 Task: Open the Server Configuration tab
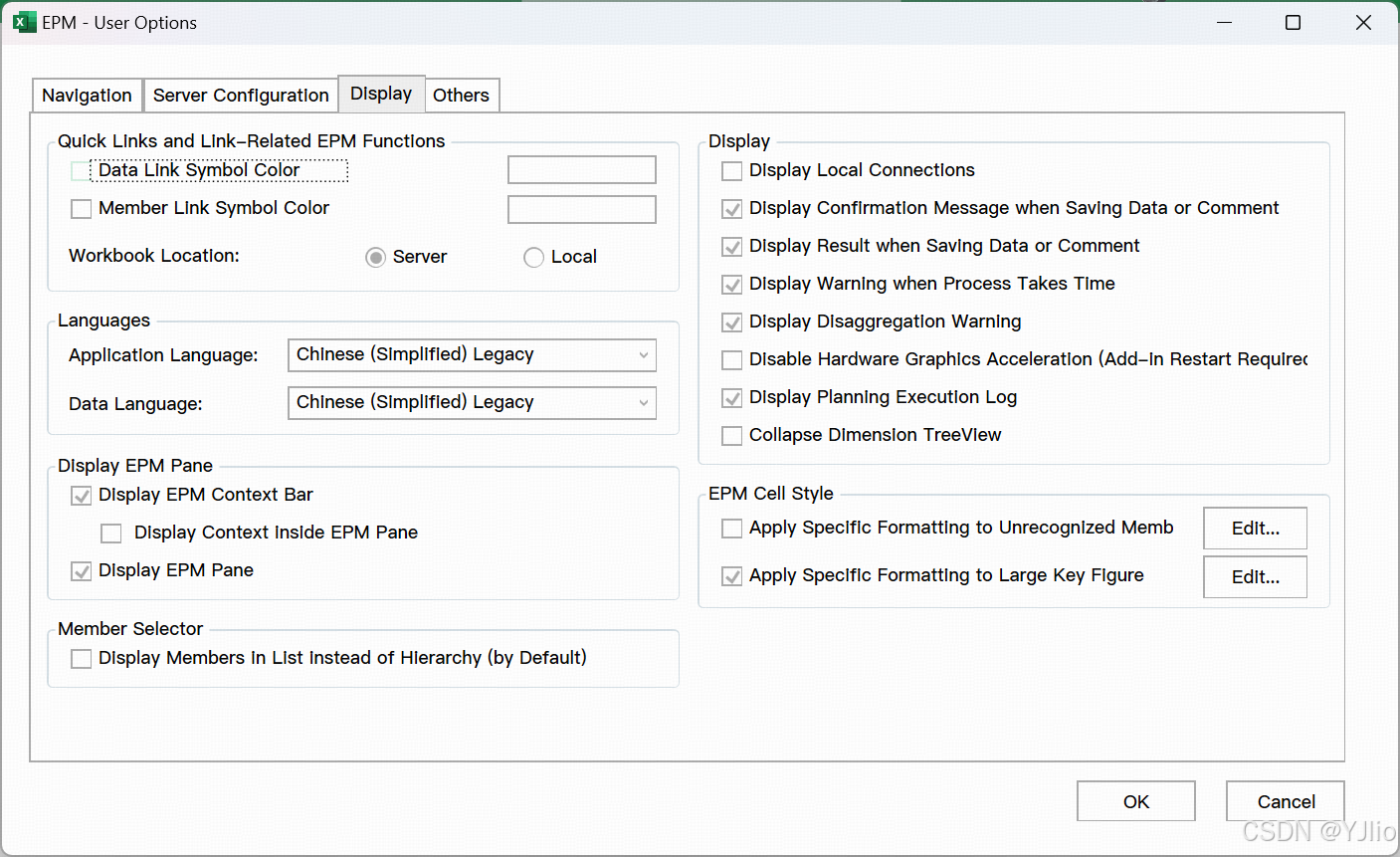[241, 96]
